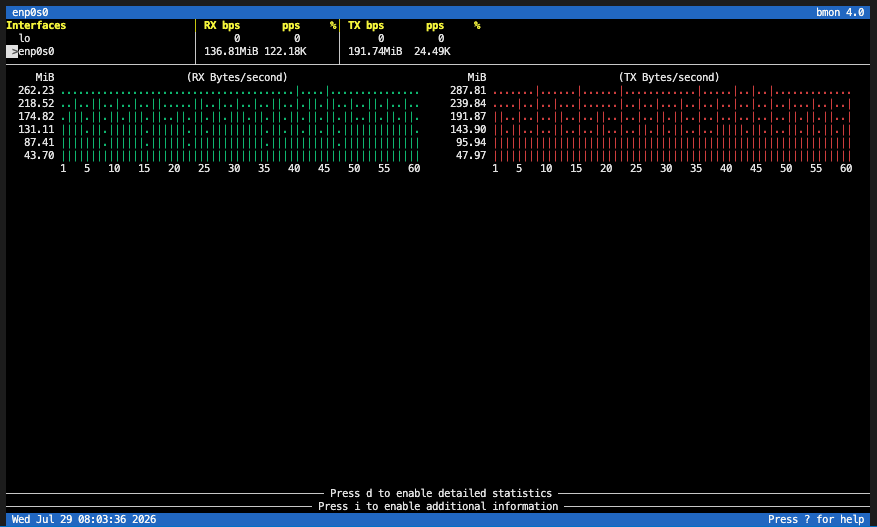Click the green RX bytes graph area
The height and width of the screenshot is (527, 877).
coord(240,123)
